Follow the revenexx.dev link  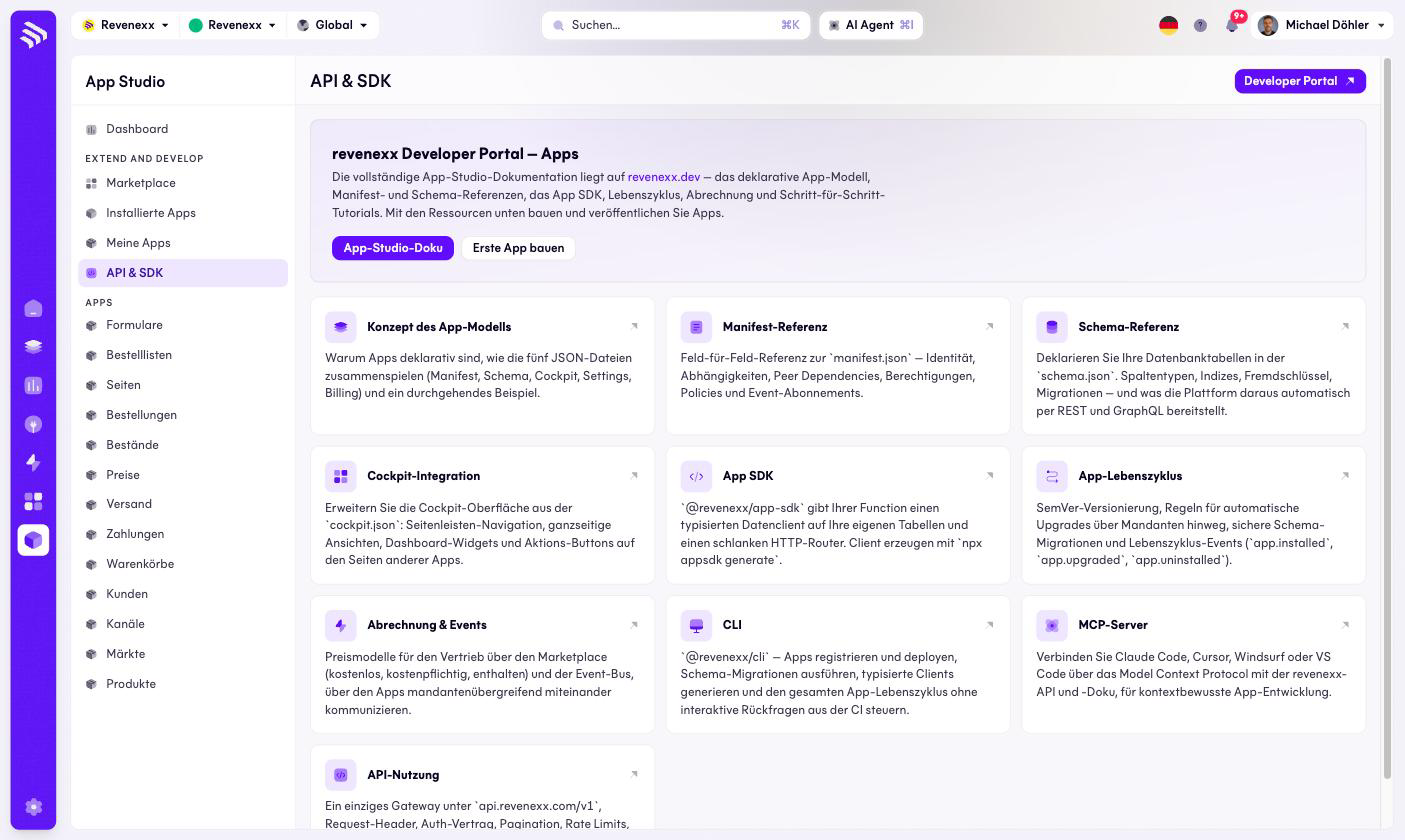tap(664, 177)
